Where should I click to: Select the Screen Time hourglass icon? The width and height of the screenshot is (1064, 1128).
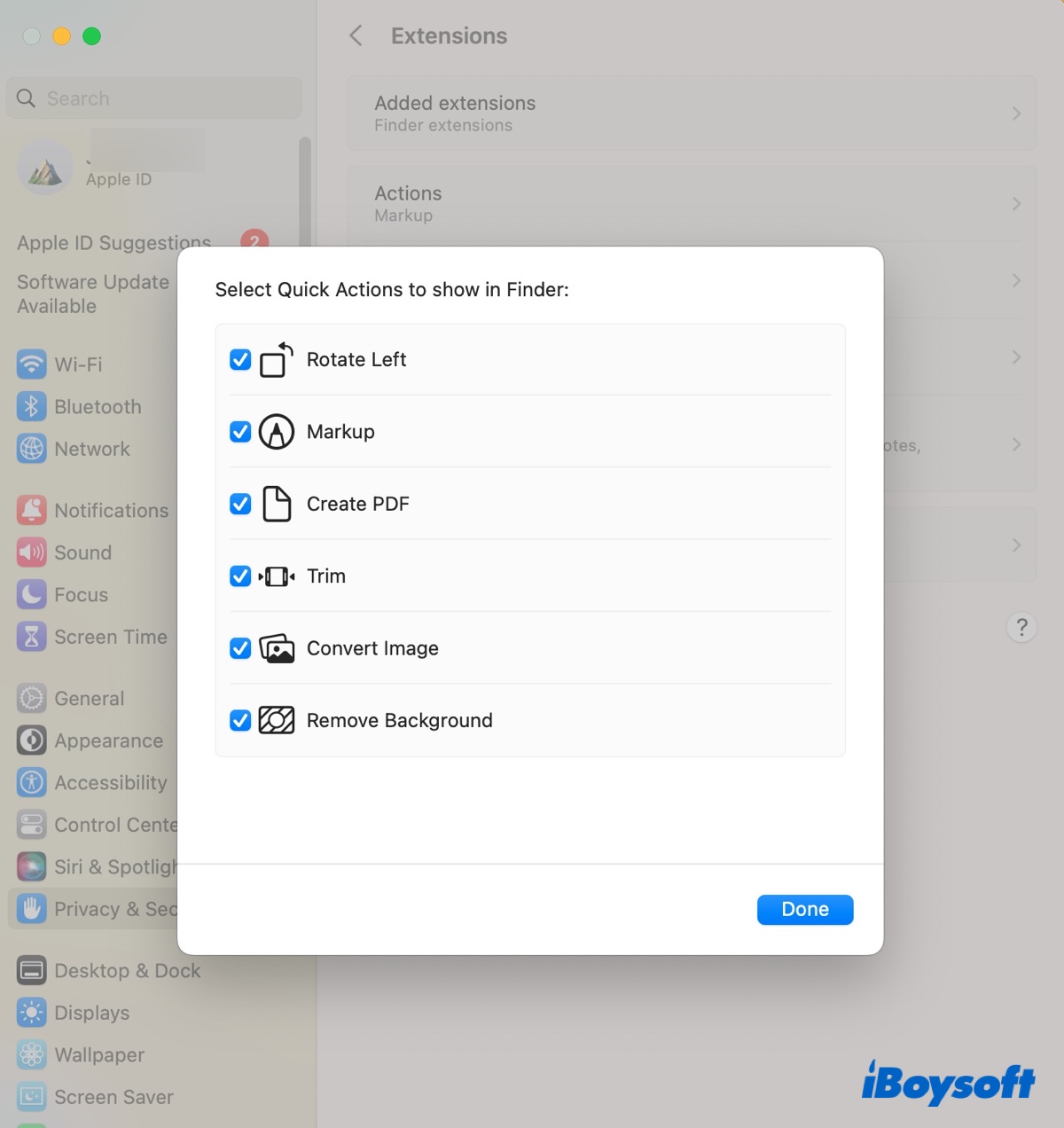click(31, 637)
